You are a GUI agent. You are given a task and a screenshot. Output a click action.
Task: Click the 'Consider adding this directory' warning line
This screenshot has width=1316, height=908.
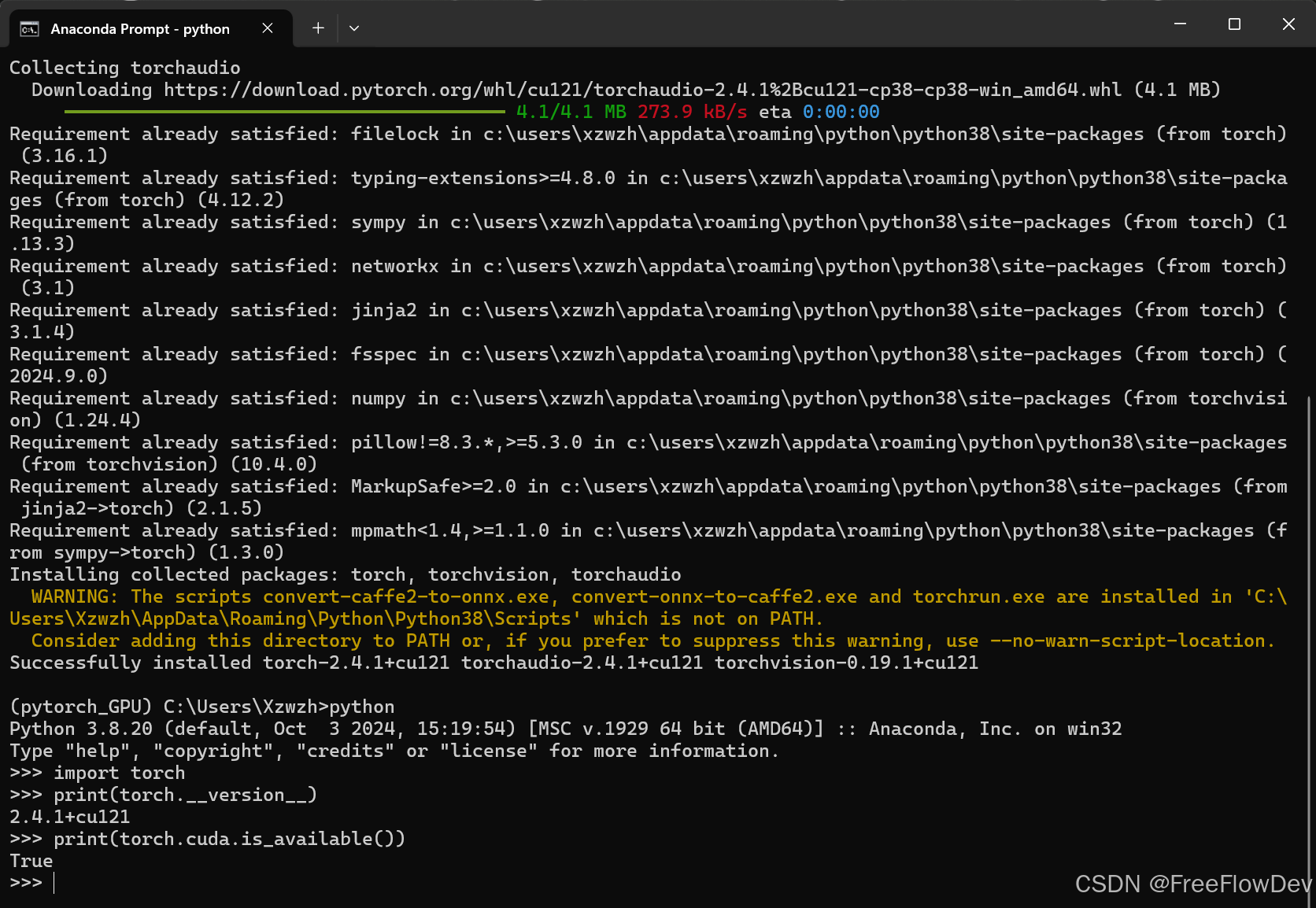pos(652,640)
